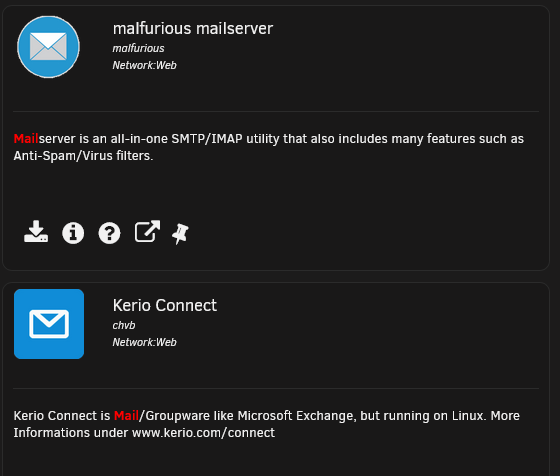Open the info icon on malfurious mailserver
560x476 pixels.
coord(73,233)
